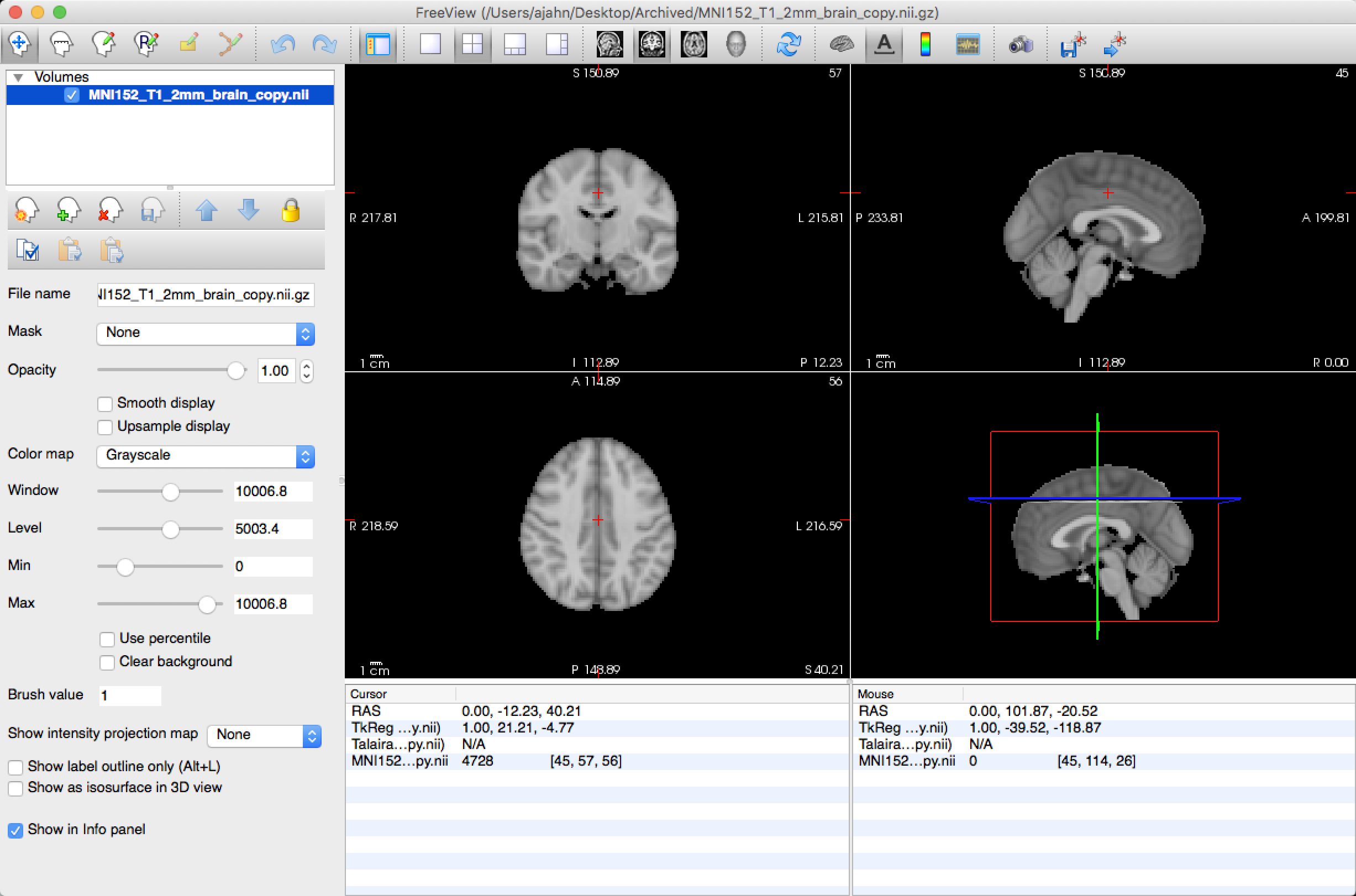This screenshot has width=1356, height=896.
Task: Create a new volume layer icon
Action: [27, 210]
